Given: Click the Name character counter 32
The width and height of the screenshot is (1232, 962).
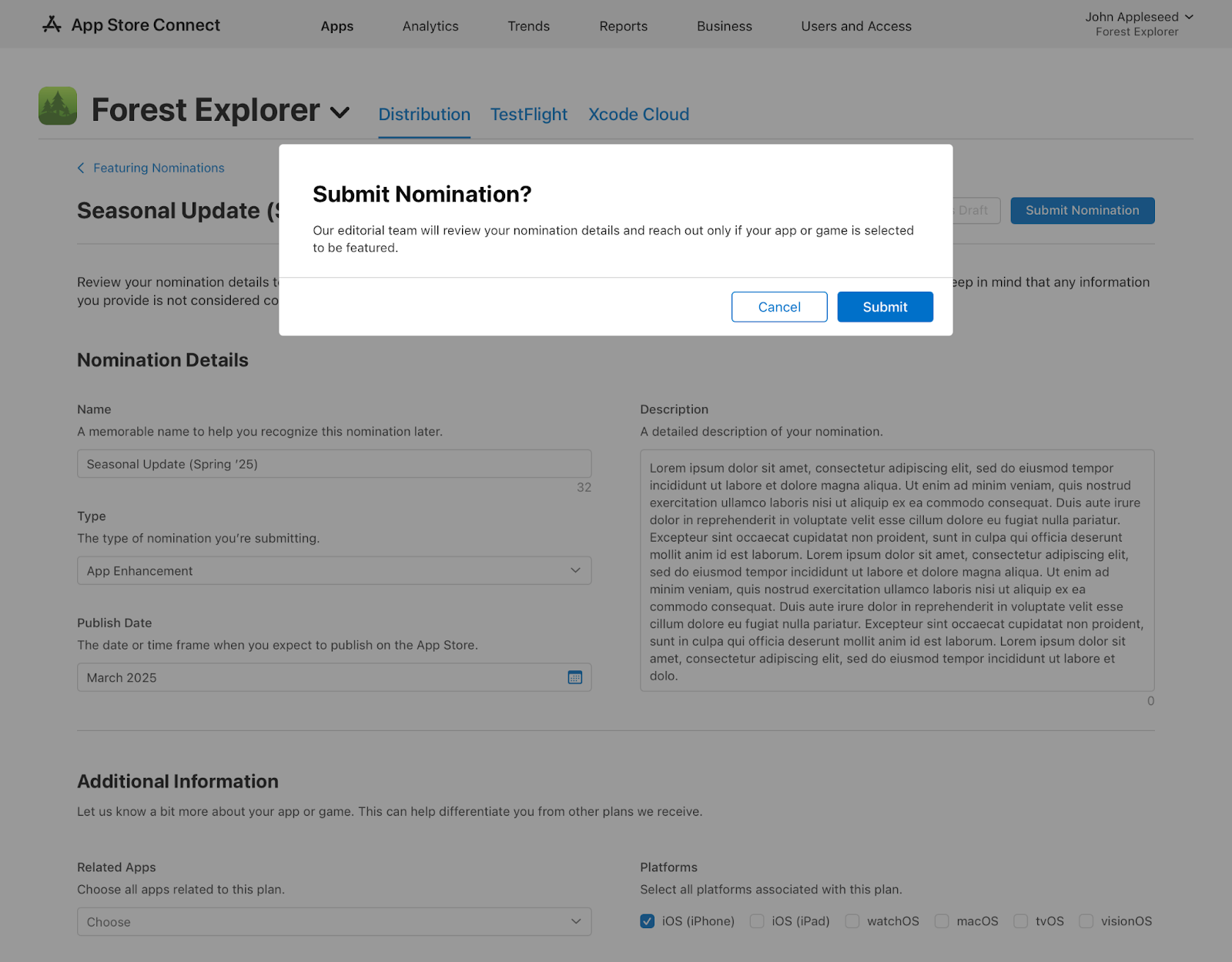Looking at the screenshot, I should (584, 487).
